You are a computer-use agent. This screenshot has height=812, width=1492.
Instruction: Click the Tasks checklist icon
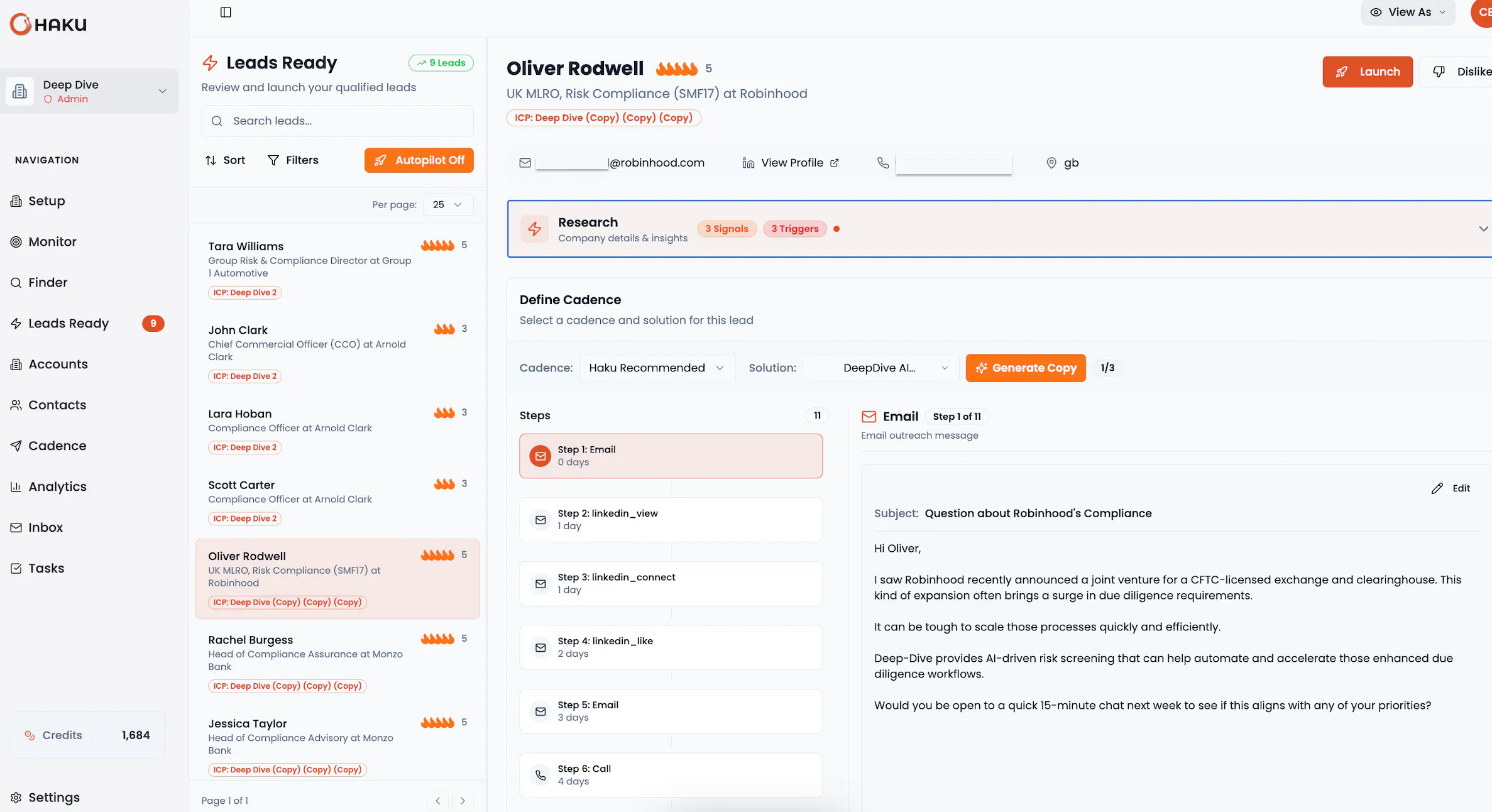click(x=16, y=569)
